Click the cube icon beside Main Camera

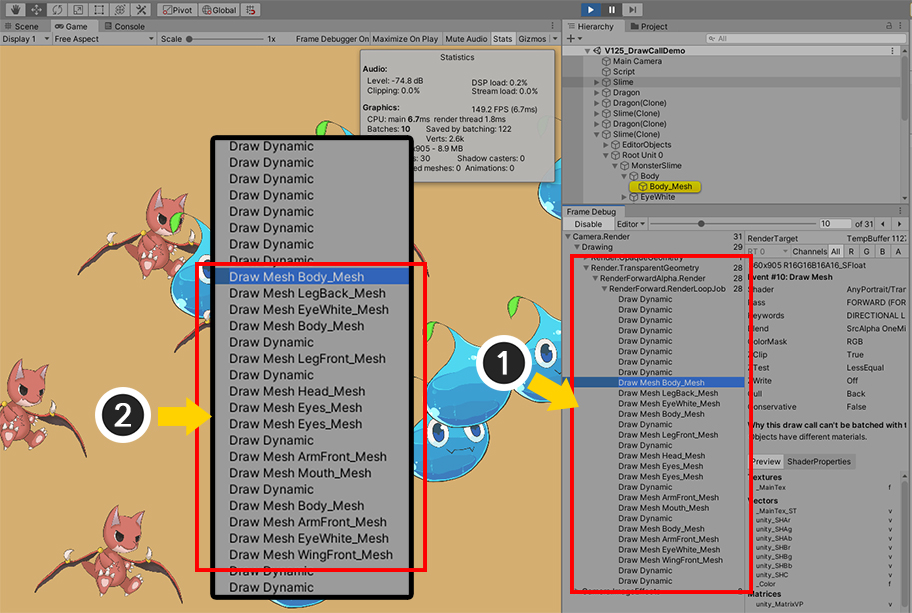click(x=606, y=61)
